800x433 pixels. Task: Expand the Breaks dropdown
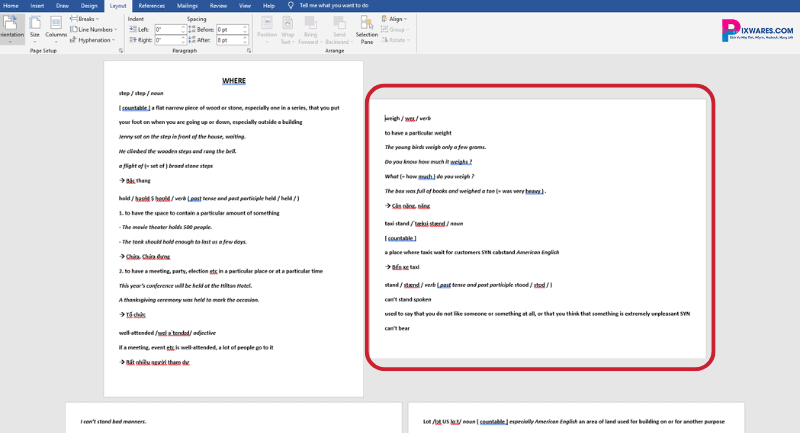coord(88,19)
